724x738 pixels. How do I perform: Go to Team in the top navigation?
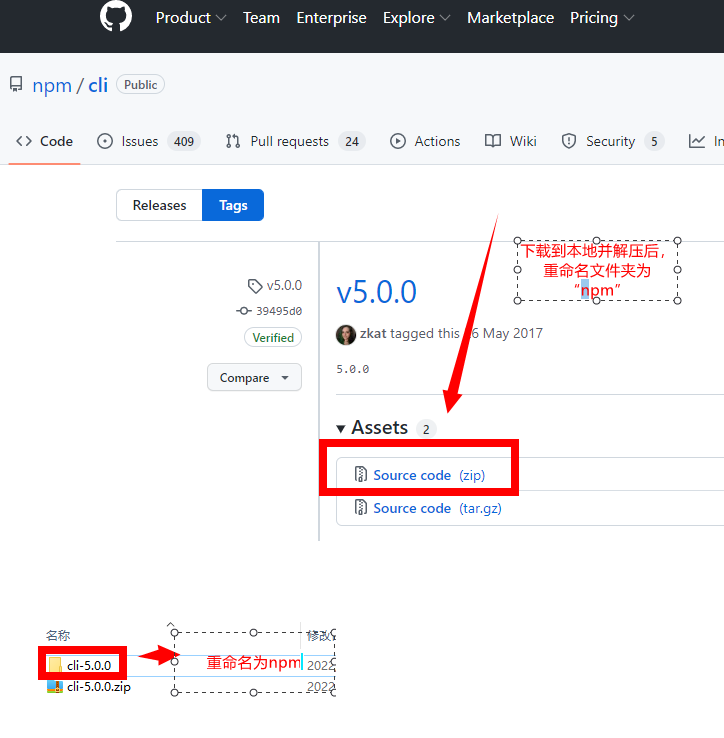pyautogui.click(x=261, y=18)
